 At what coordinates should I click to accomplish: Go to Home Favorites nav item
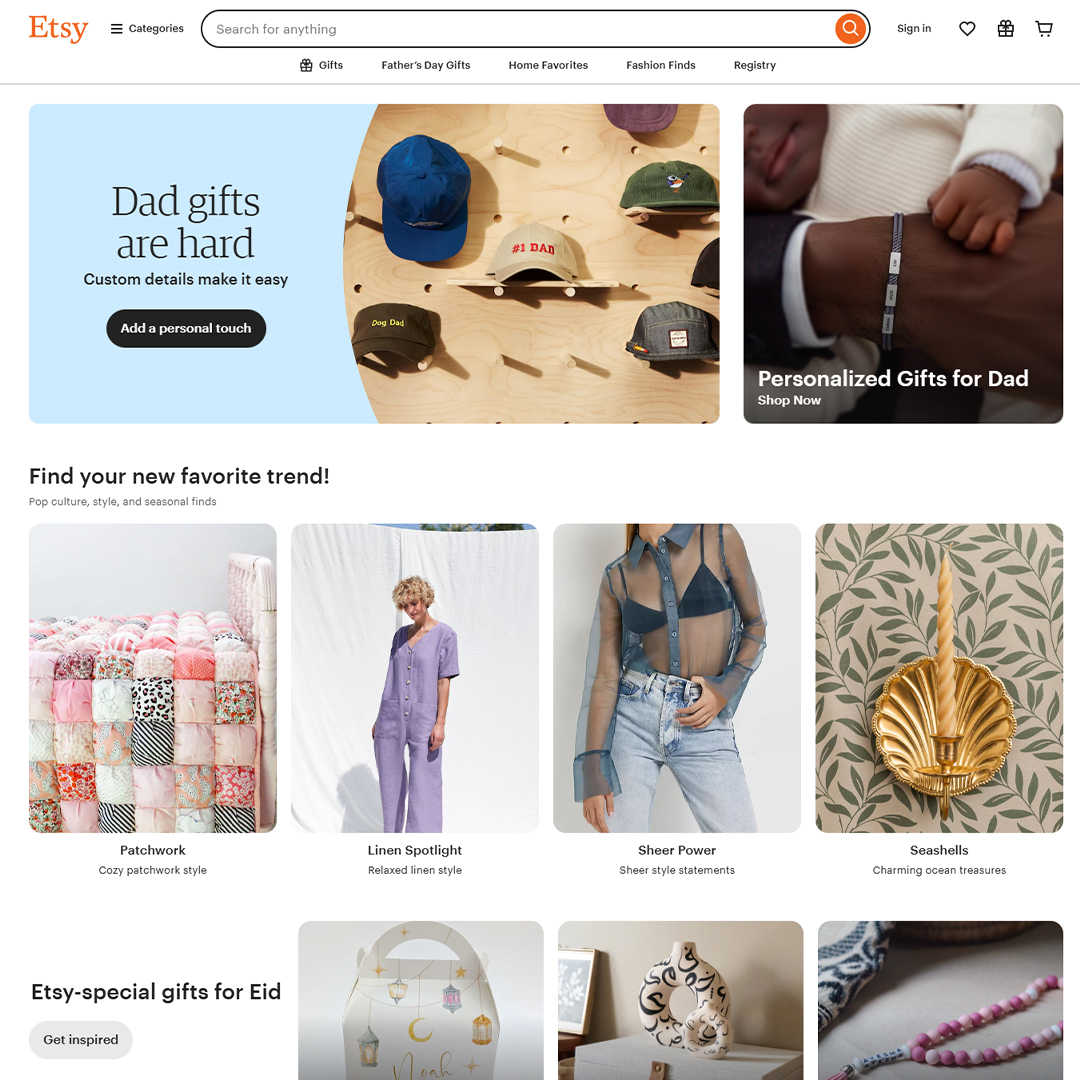click(548, 65)
